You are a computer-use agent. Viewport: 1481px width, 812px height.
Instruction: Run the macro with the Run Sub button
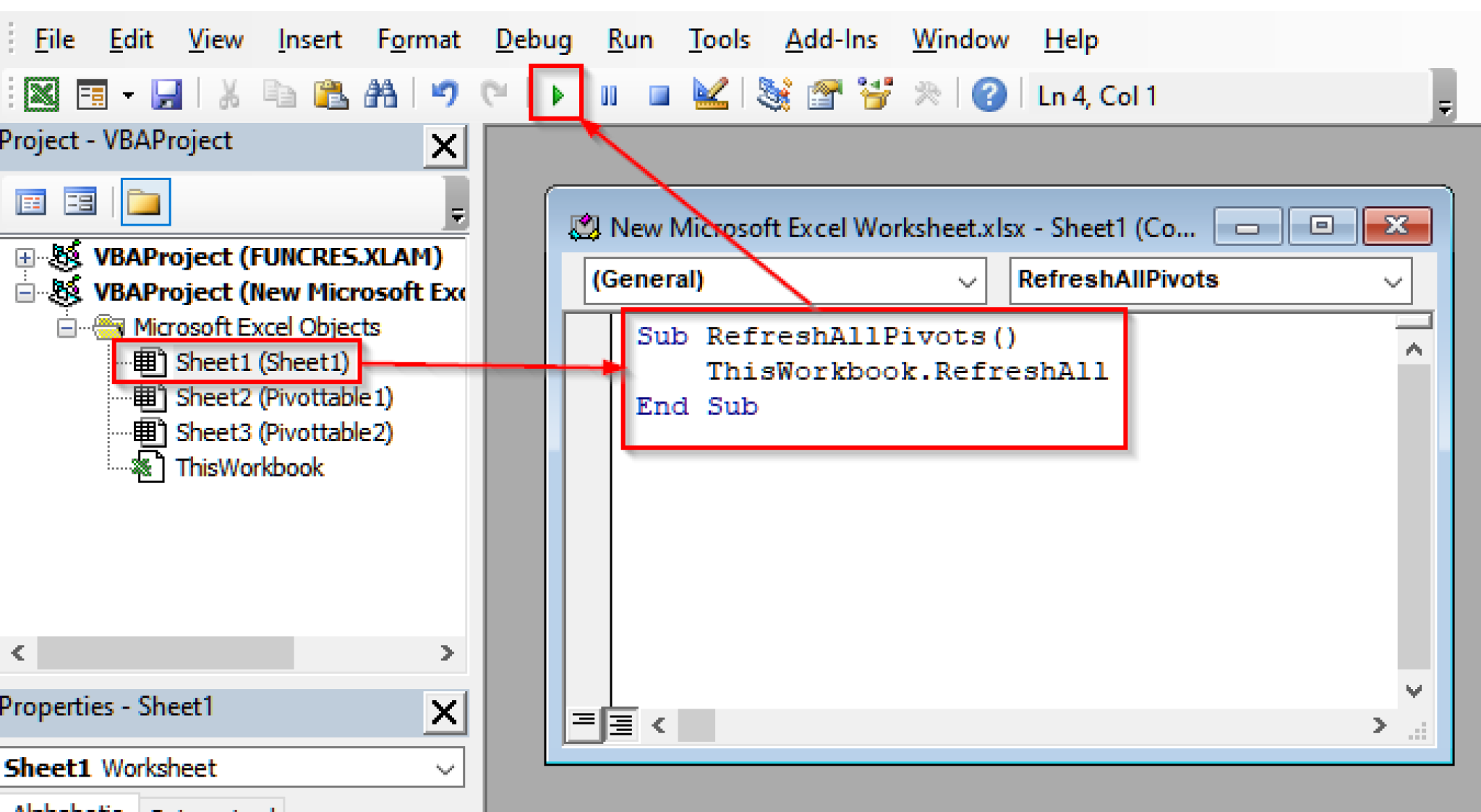[x=557, y=94]
